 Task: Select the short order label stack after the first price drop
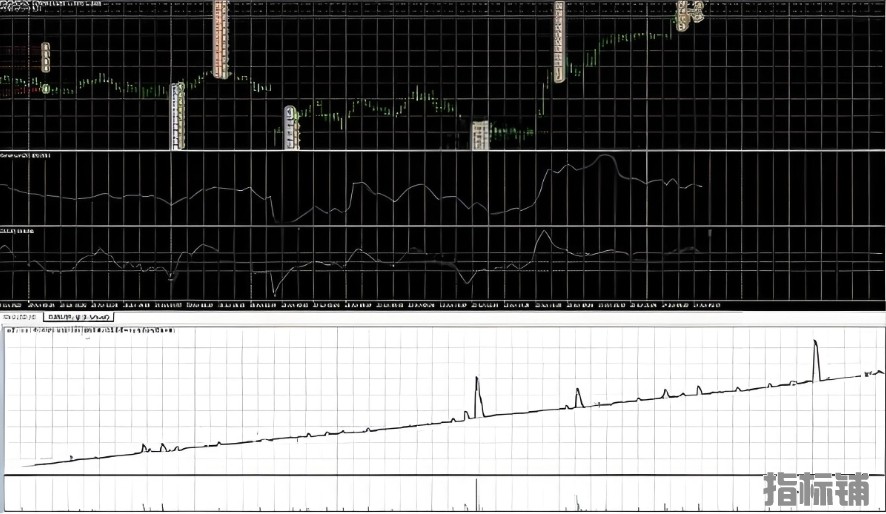point(291,127)
